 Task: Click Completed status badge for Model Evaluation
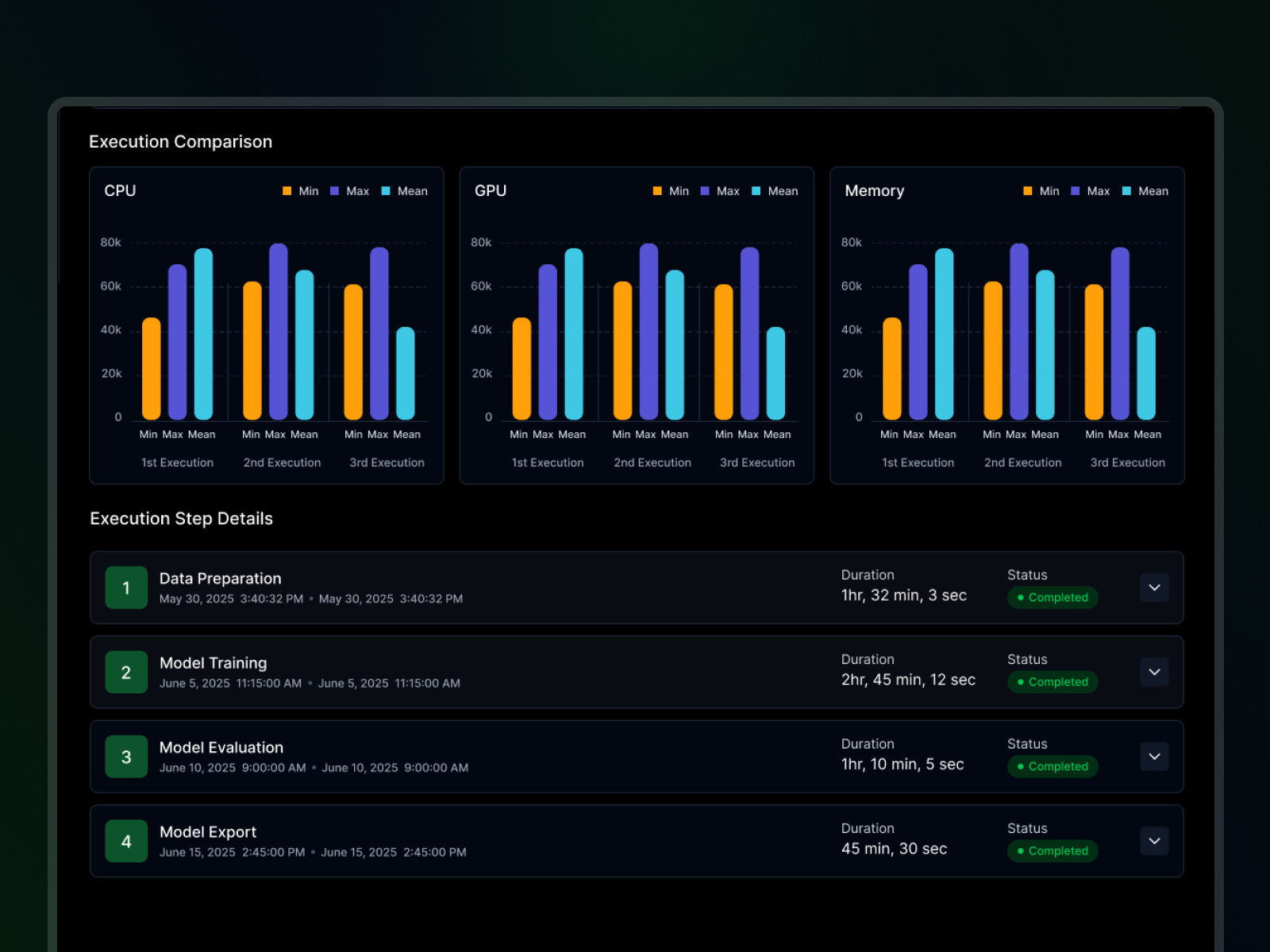[x=1053, y=766]
